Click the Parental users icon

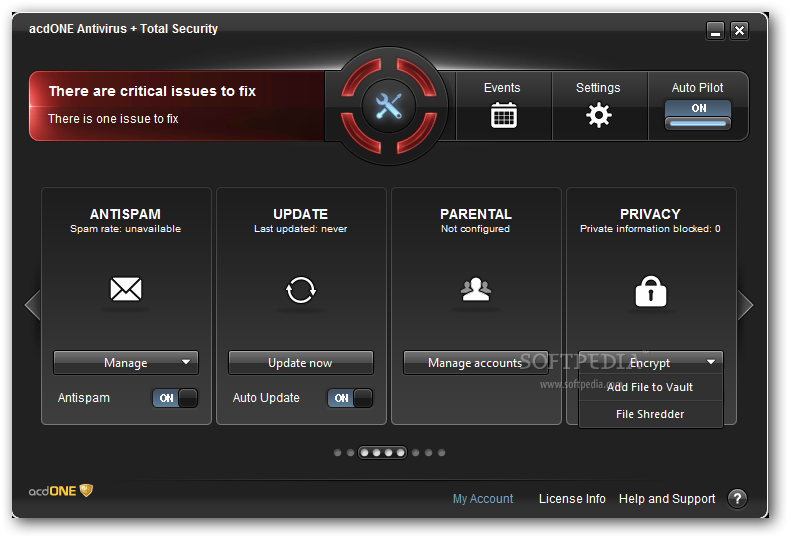pyautogui.click(x=476, y=289)
